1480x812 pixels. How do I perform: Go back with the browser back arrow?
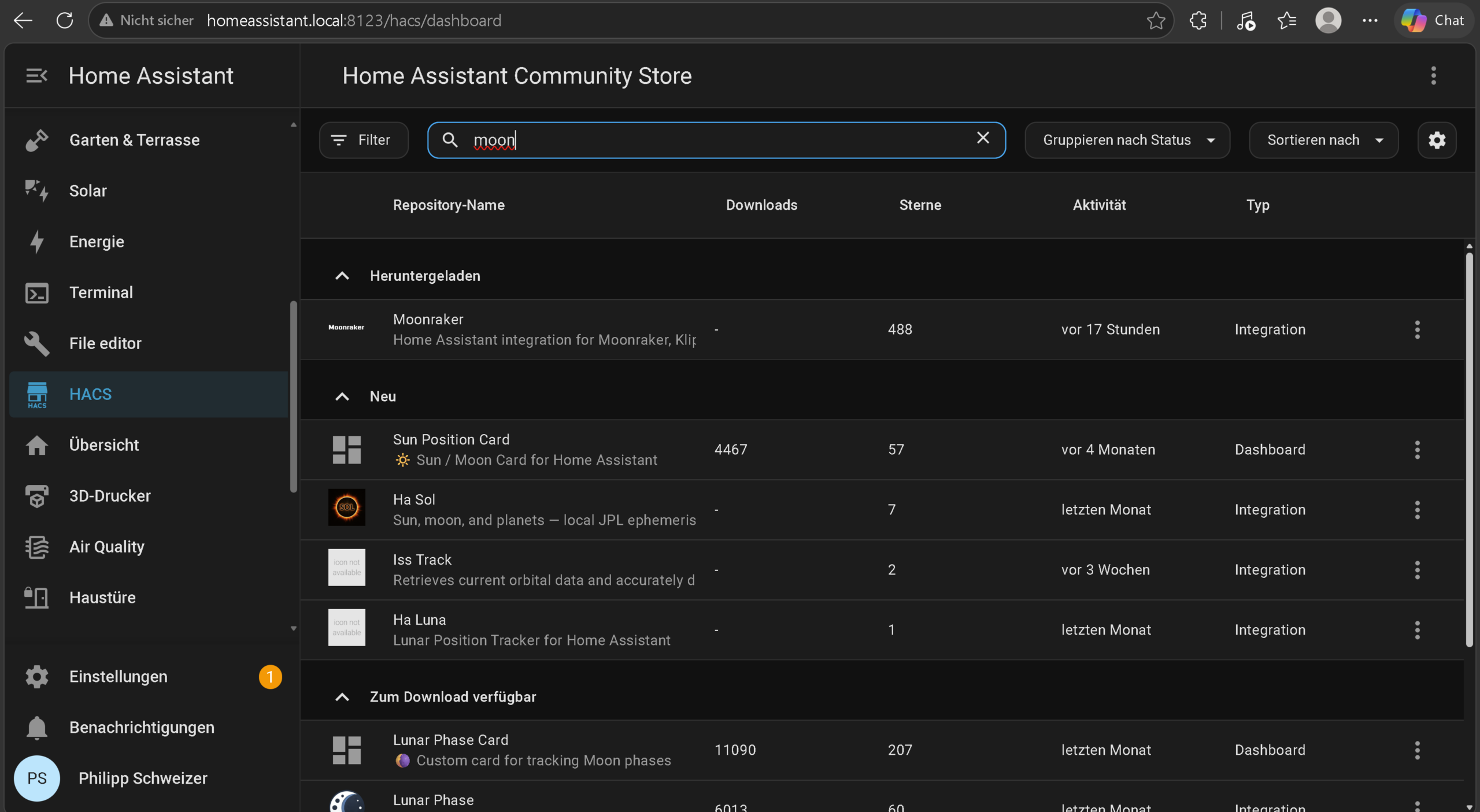tap(23, 21)
